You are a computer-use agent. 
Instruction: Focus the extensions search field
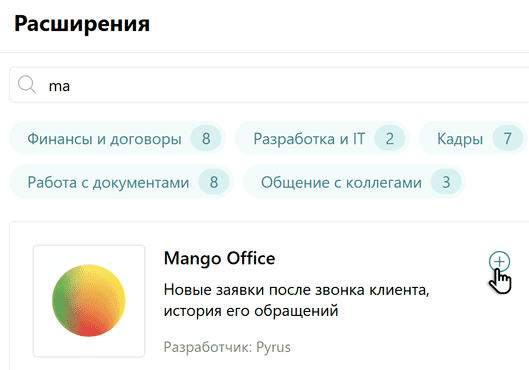click(269, 85)
